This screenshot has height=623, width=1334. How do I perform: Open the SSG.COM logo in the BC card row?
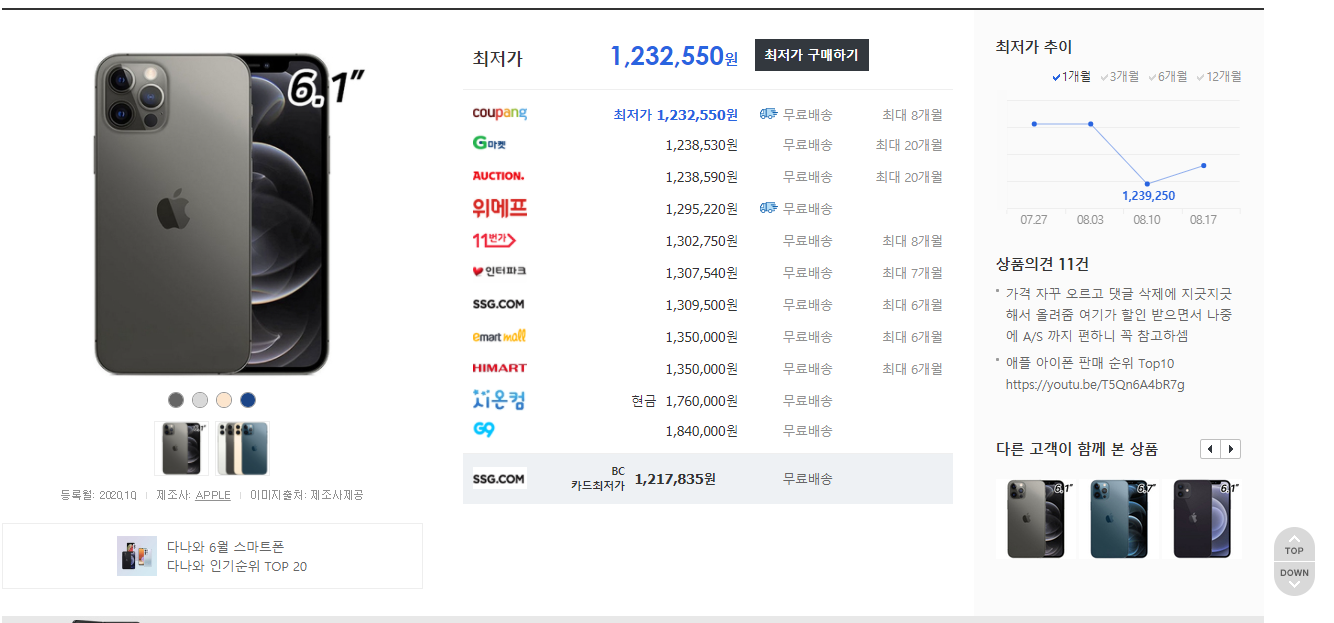point(499,478)
